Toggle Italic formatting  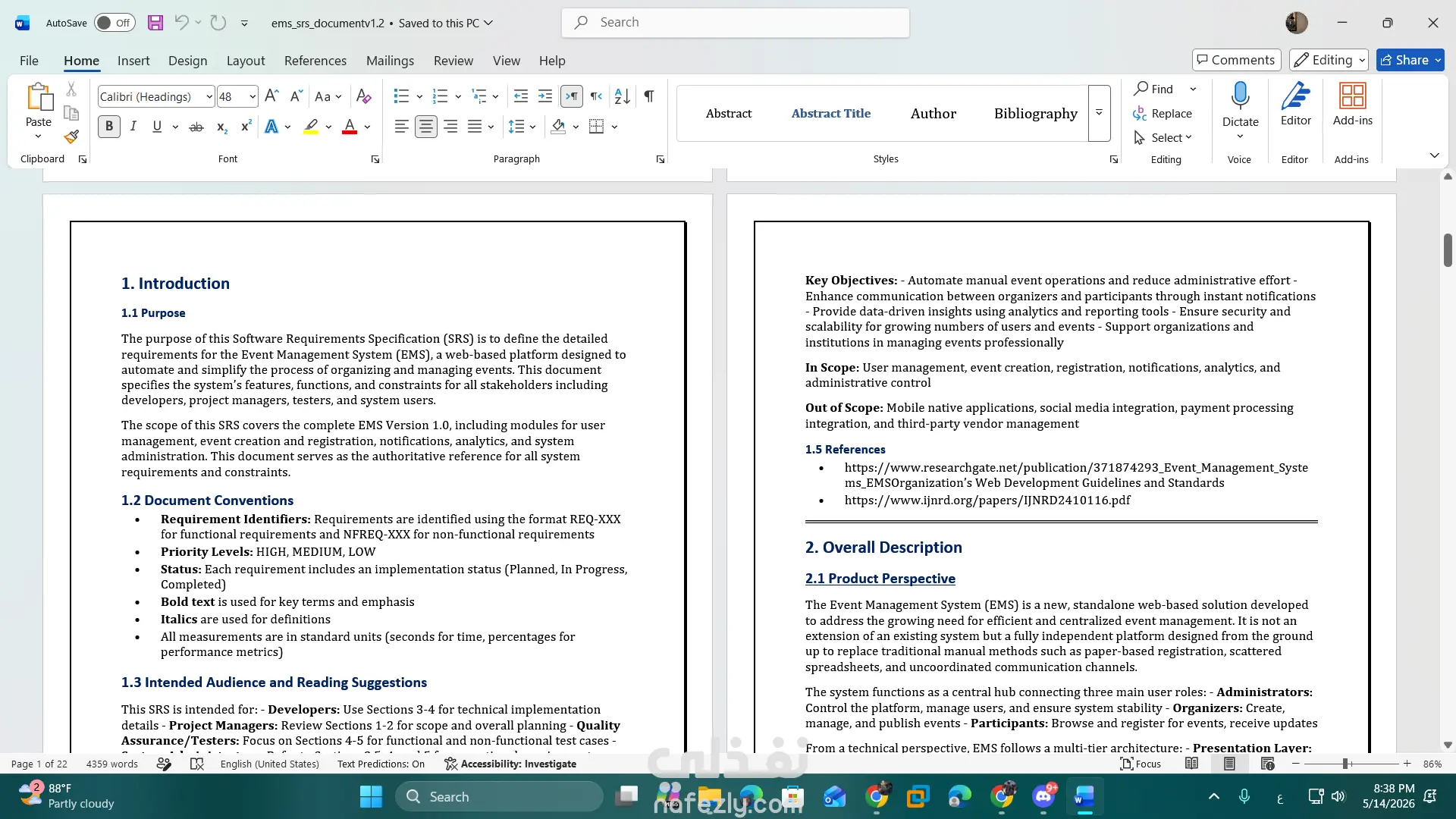133,127
